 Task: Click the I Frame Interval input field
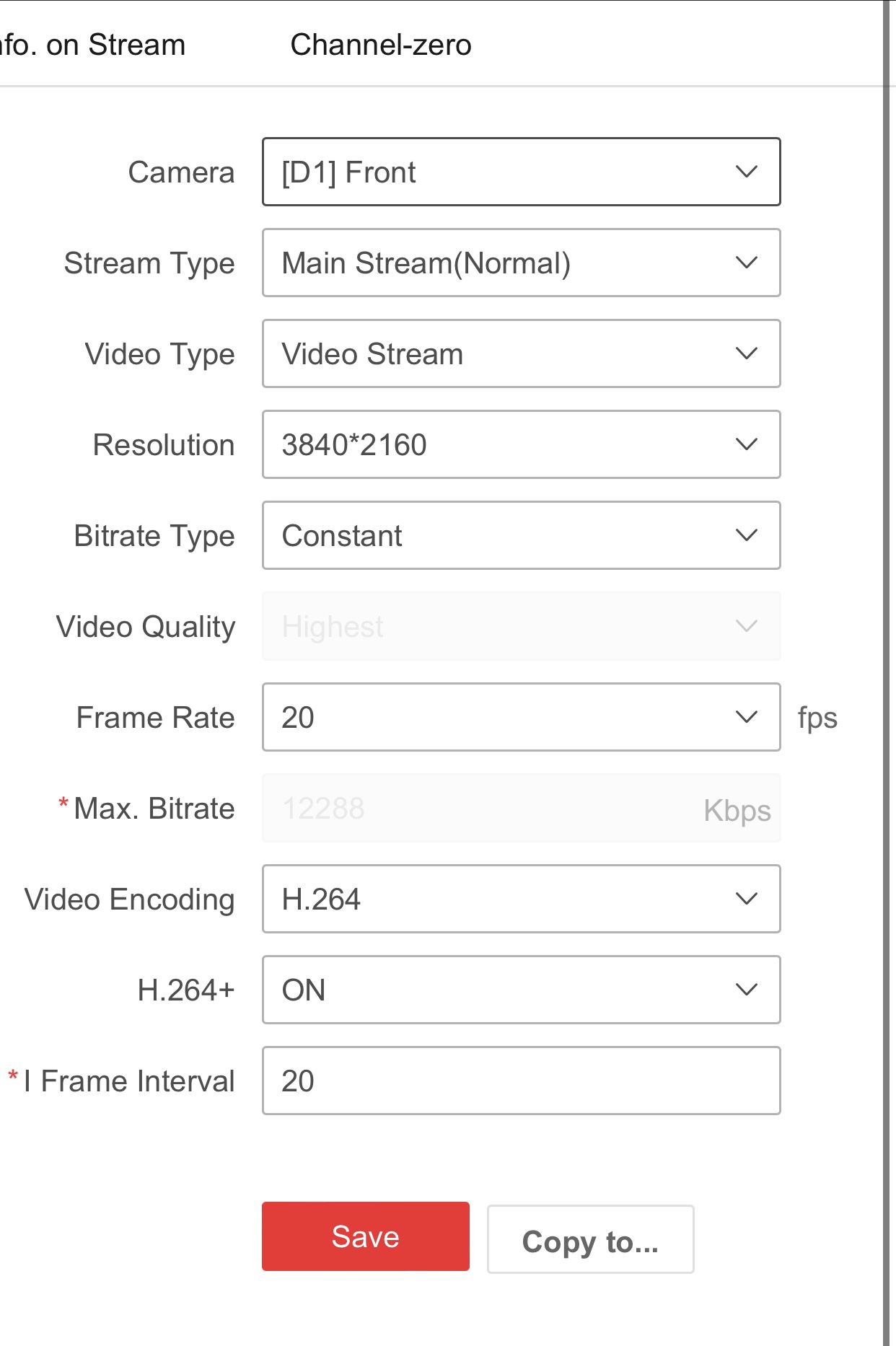[521, 1081]
